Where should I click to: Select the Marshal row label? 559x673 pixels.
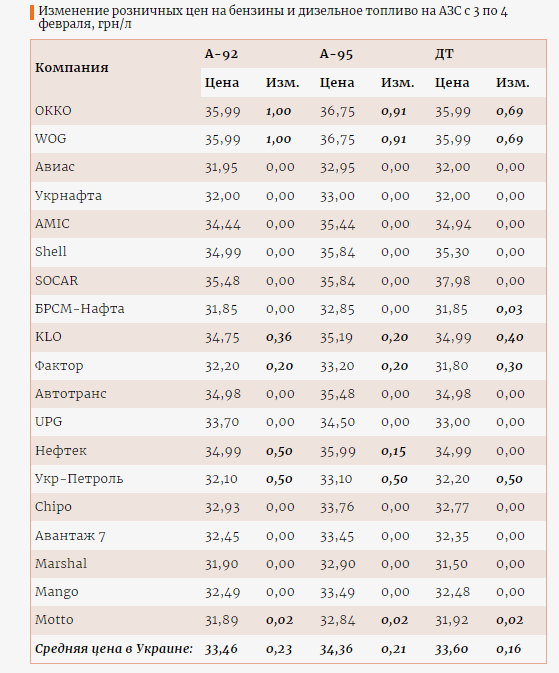[61, 564]
